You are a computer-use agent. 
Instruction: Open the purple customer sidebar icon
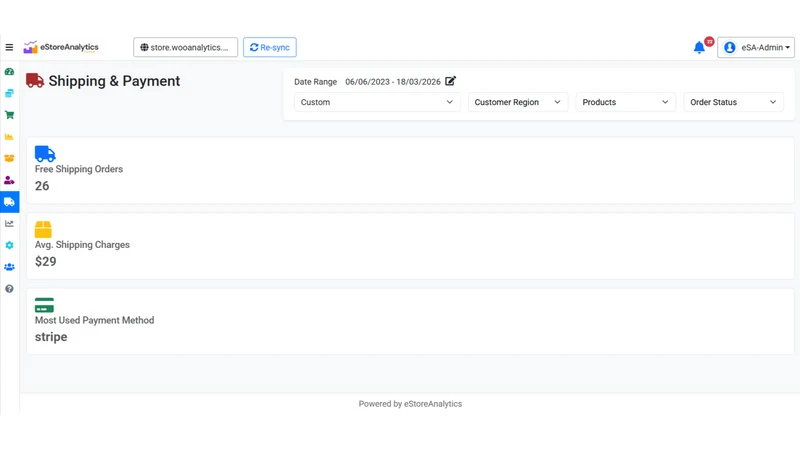coord(9,180)
